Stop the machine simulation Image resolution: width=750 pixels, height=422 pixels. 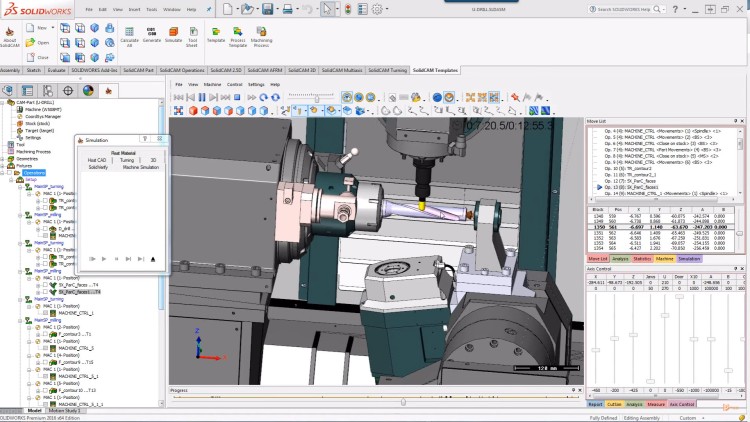237,97
